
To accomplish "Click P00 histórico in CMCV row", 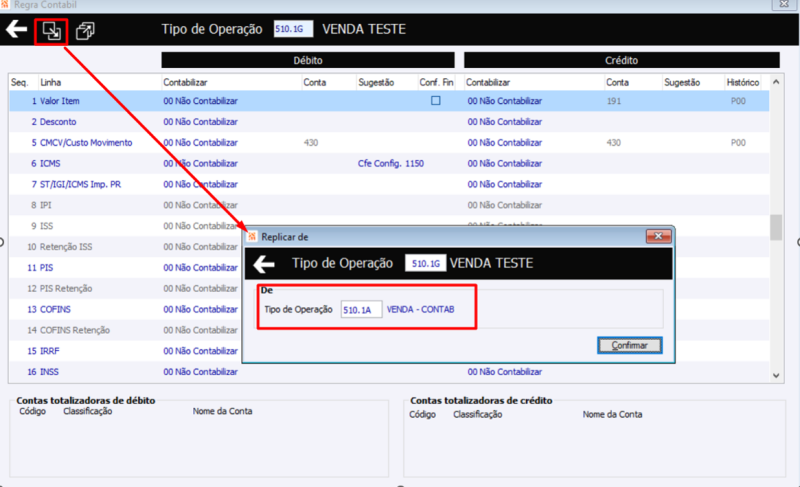I will [x=738, y=143].
